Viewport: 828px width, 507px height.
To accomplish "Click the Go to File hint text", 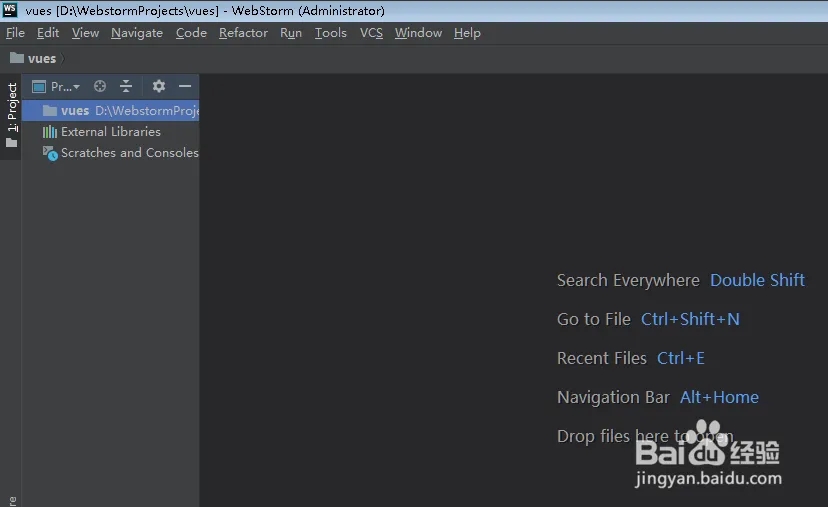I will click(x=594, y=319).
